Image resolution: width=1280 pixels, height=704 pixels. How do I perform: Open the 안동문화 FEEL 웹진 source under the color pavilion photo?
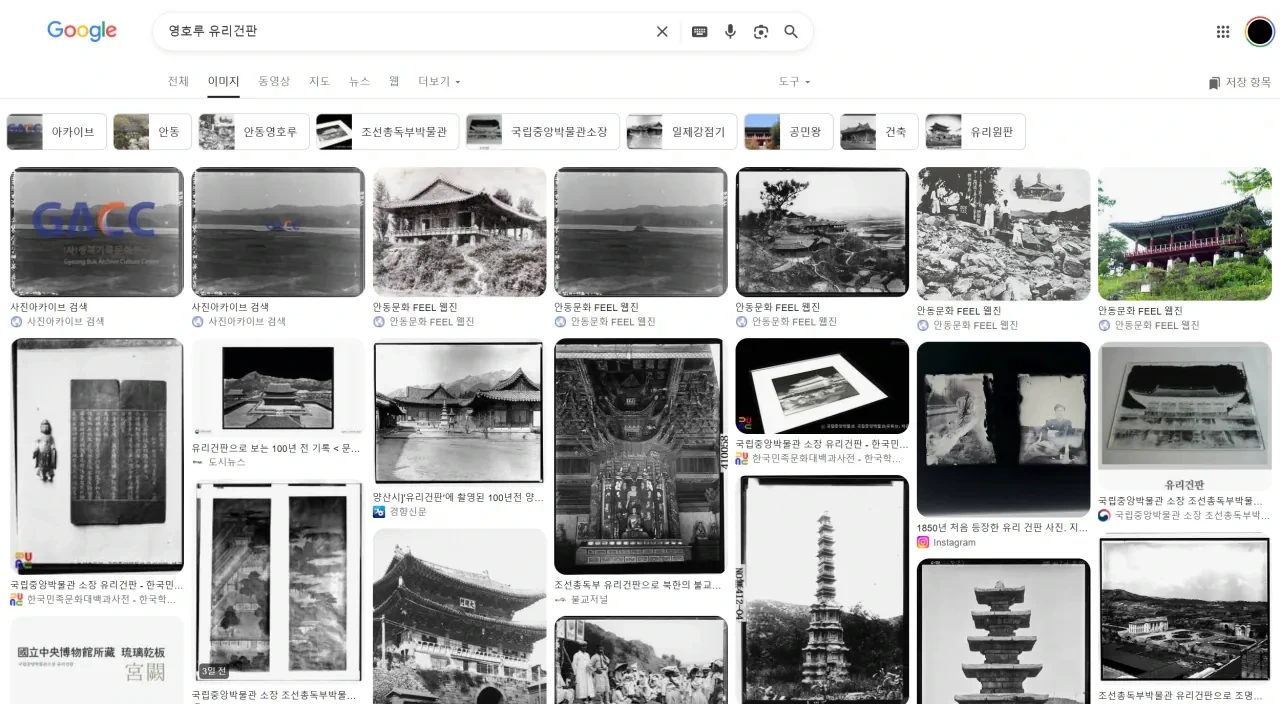coord(1157,325)
